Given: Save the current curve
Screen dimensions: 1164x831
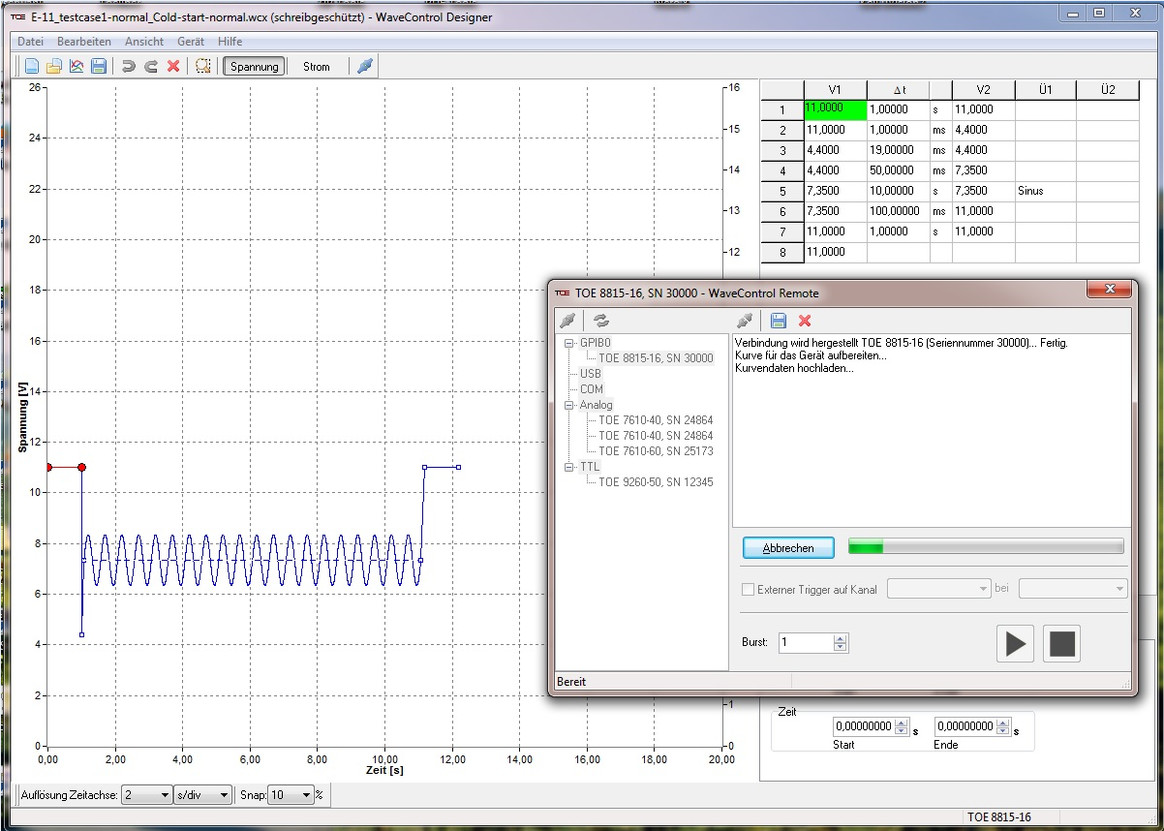Looking at the screenshot, I should (97, 65).
